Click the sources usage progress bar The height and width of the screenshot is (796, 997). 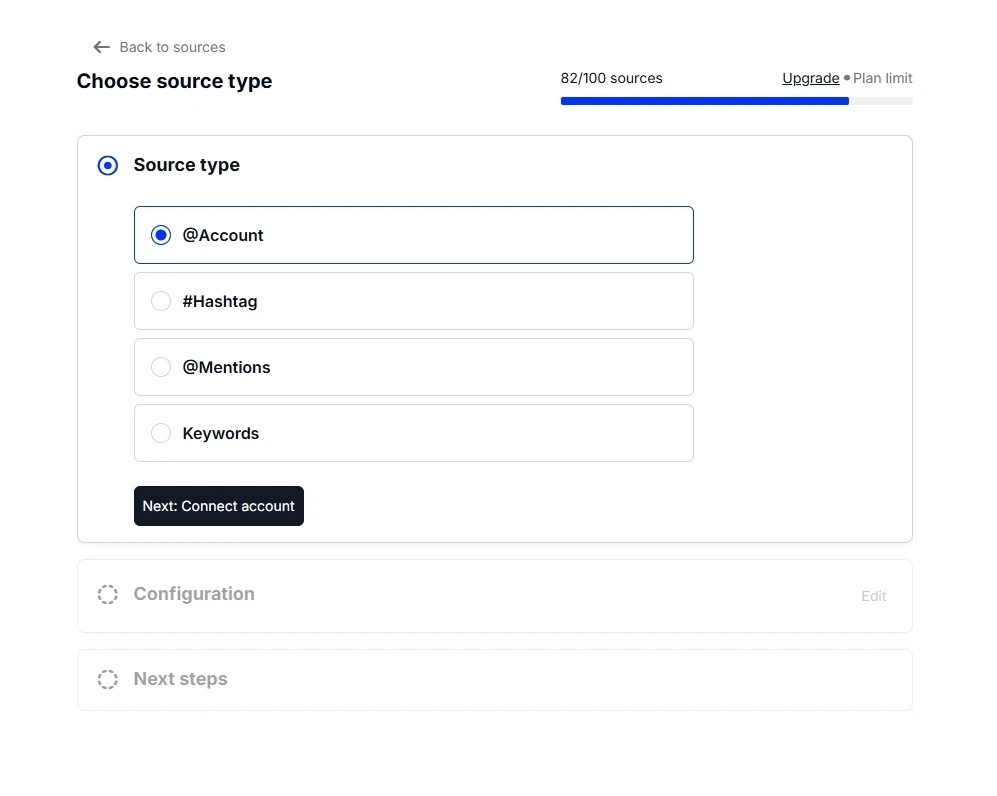pyautogui.click(x=736, y=101)
